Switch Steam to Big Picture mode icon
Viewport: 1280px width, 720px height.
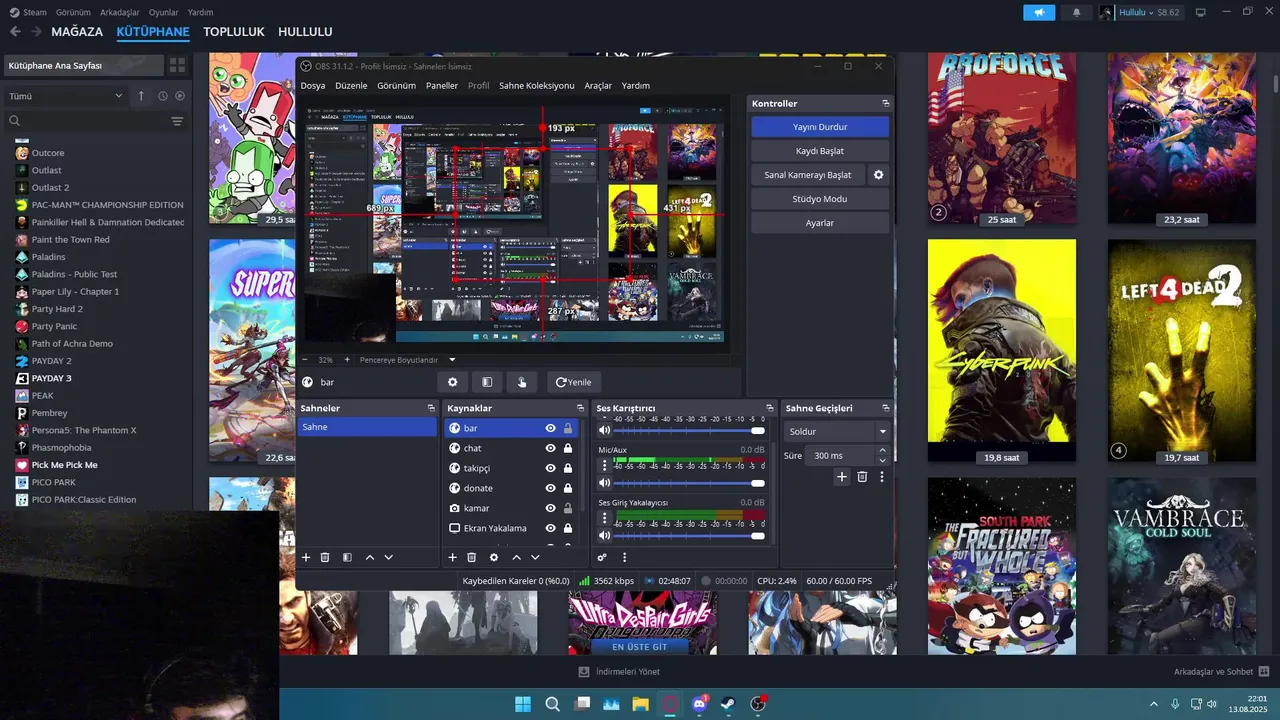pos(1201,12)
